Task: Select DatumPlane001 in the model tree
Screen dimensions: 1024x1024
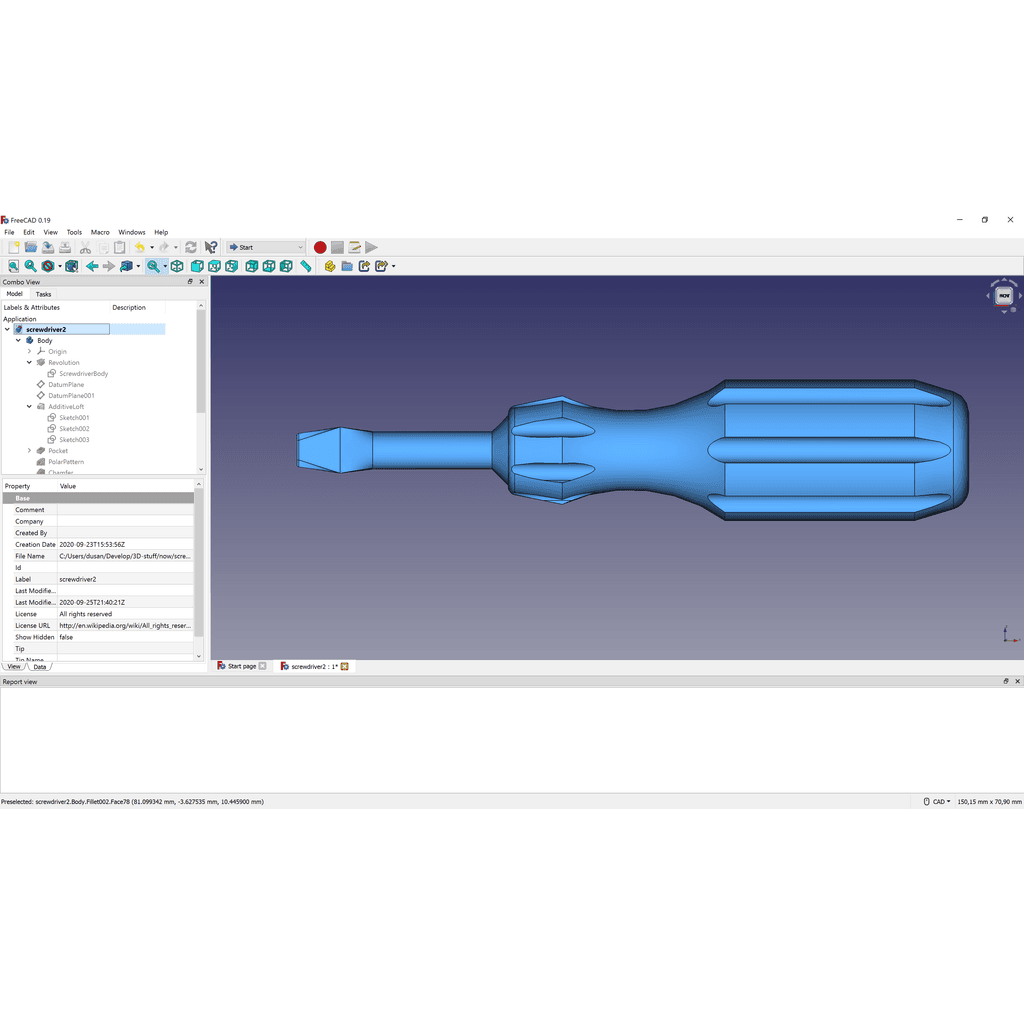Action: [71, 396]
